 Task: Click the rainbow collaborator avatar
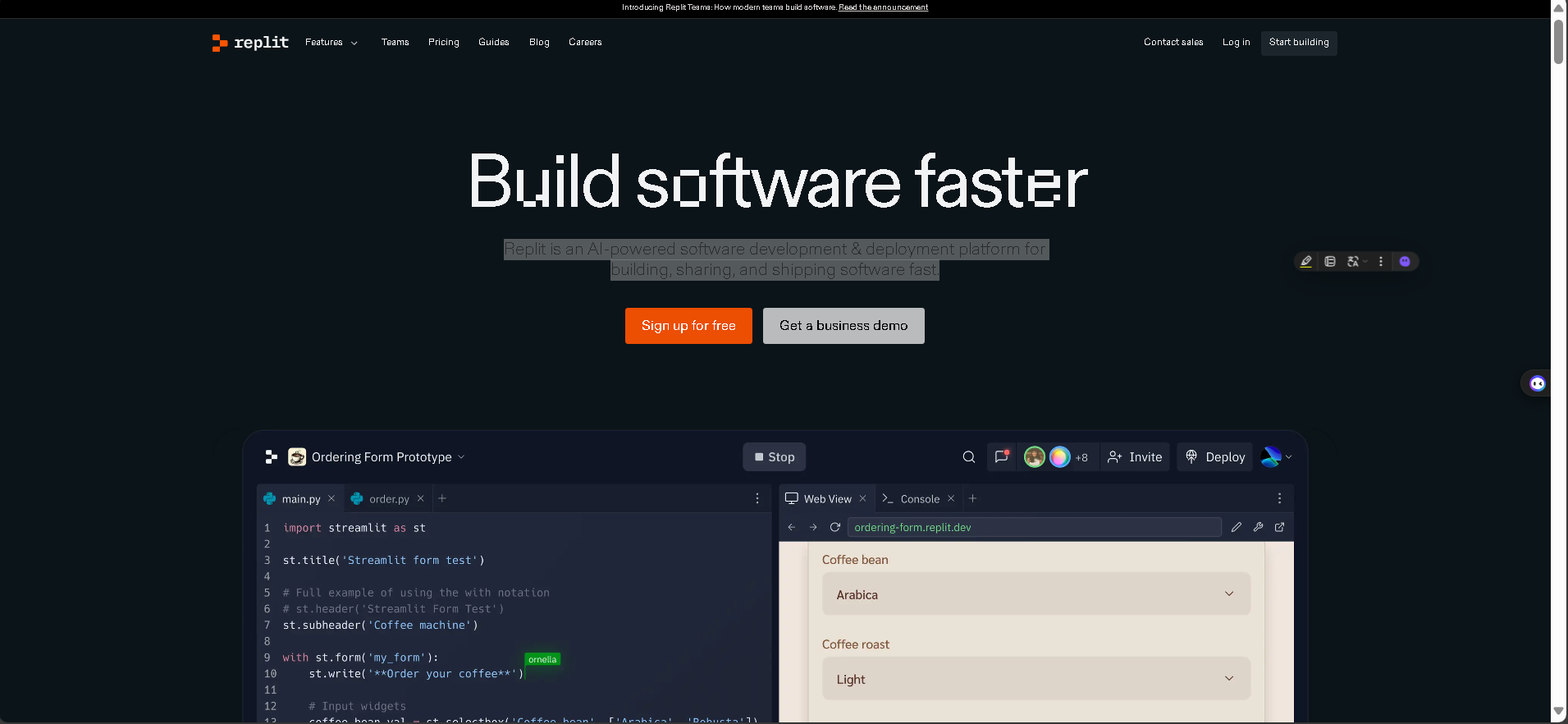pos(1059,457)
